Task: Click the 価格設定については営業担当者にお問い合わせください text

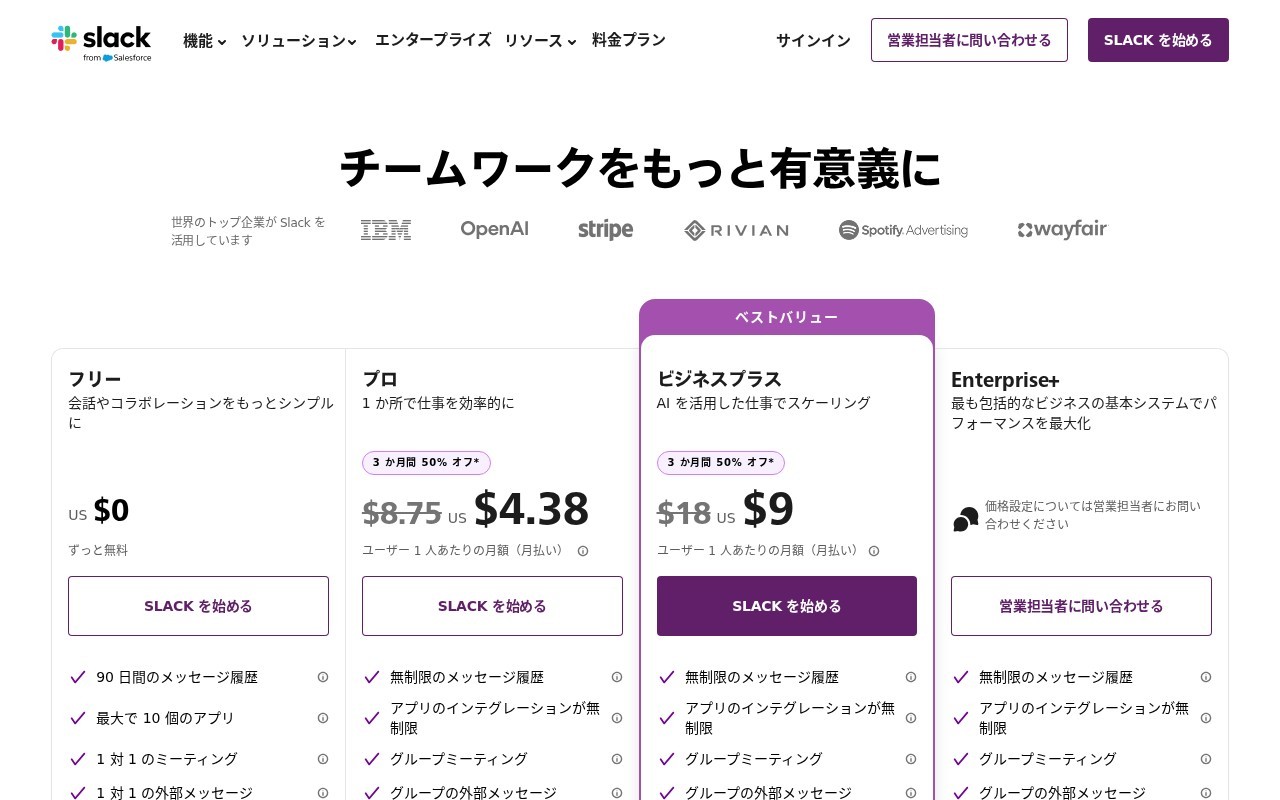Action: [x=1093, y=515]
